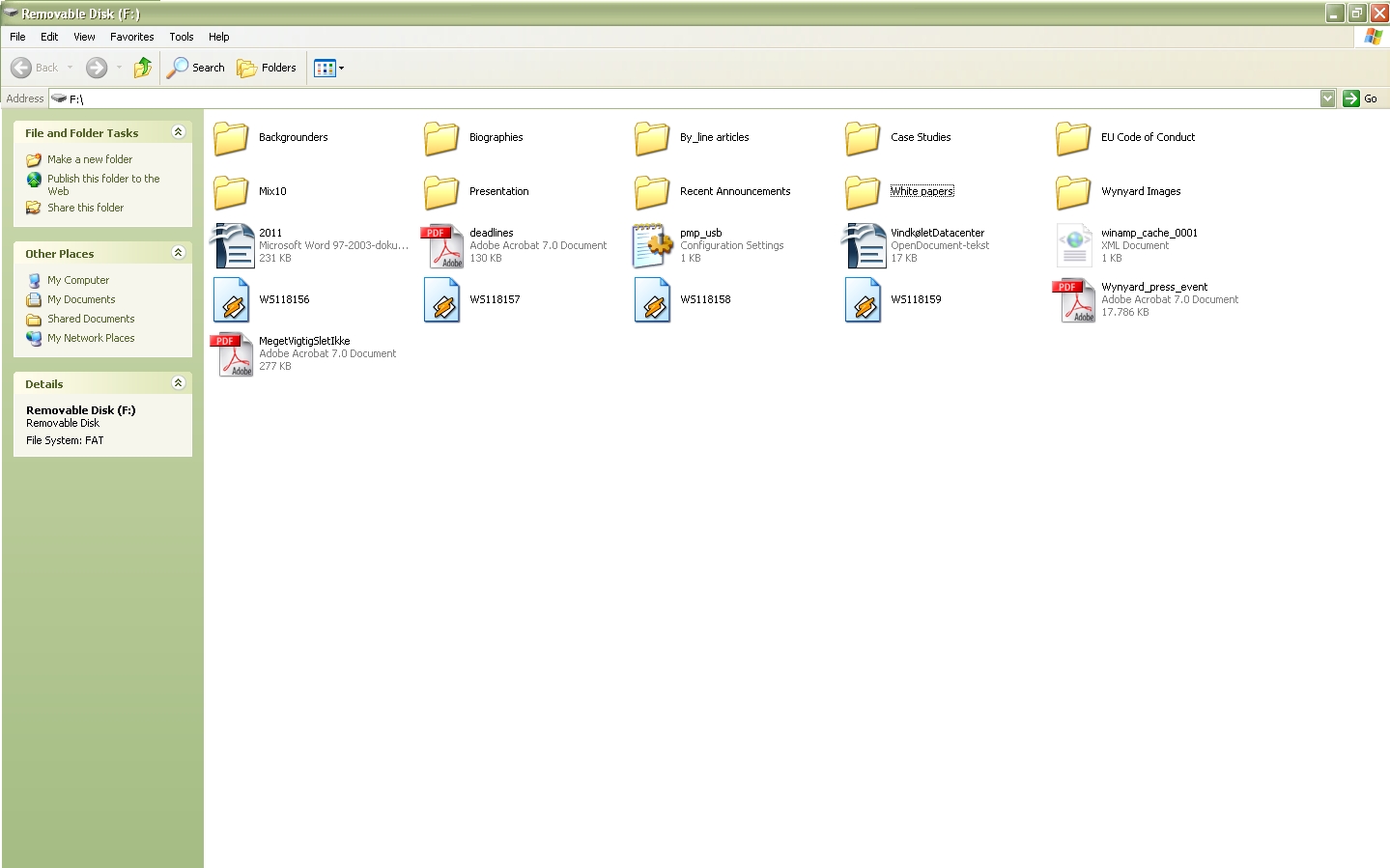Select the WS118156 file icon
Image resolution: width=1390 pixels, height=868 pixels.
click(x=232, y=299)
